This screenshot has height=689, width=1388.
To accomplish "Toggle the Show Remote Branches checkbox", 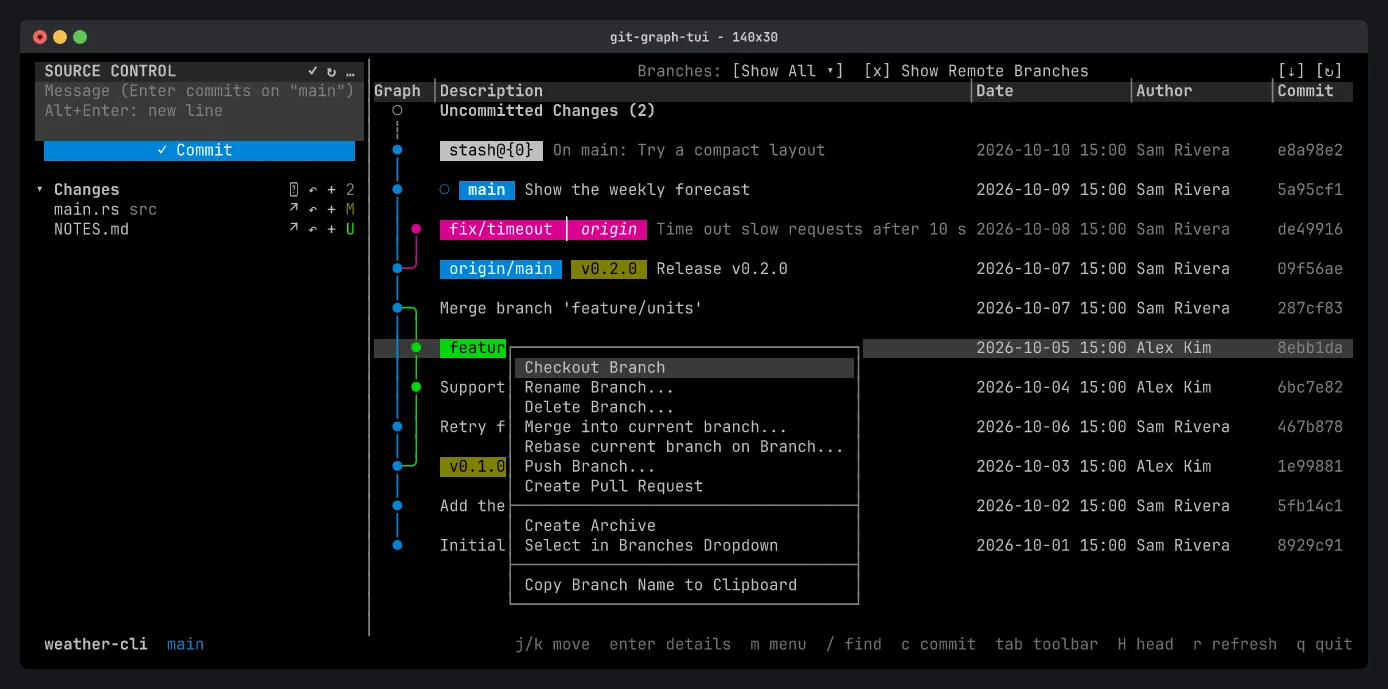I will [877, 71].
